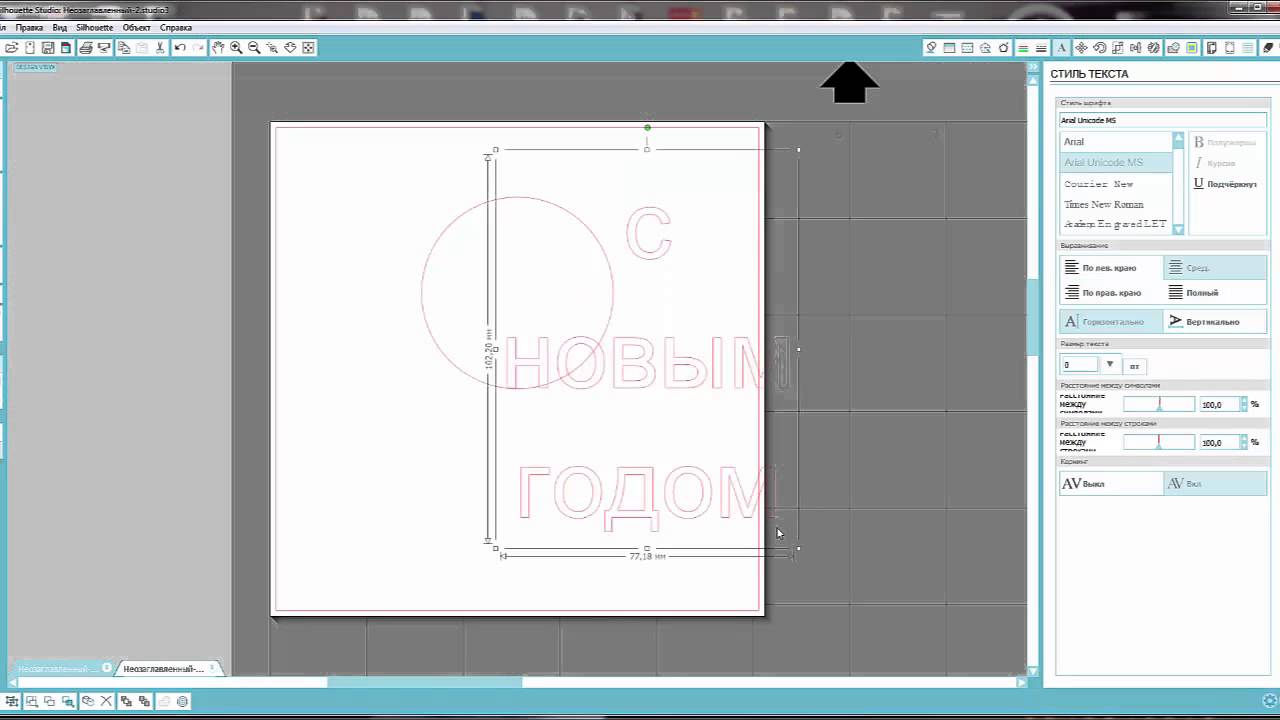The height and width of the screenshot is (720, 1280).
Task: Open settings gear in bottom right
Action: [1270, 701]
